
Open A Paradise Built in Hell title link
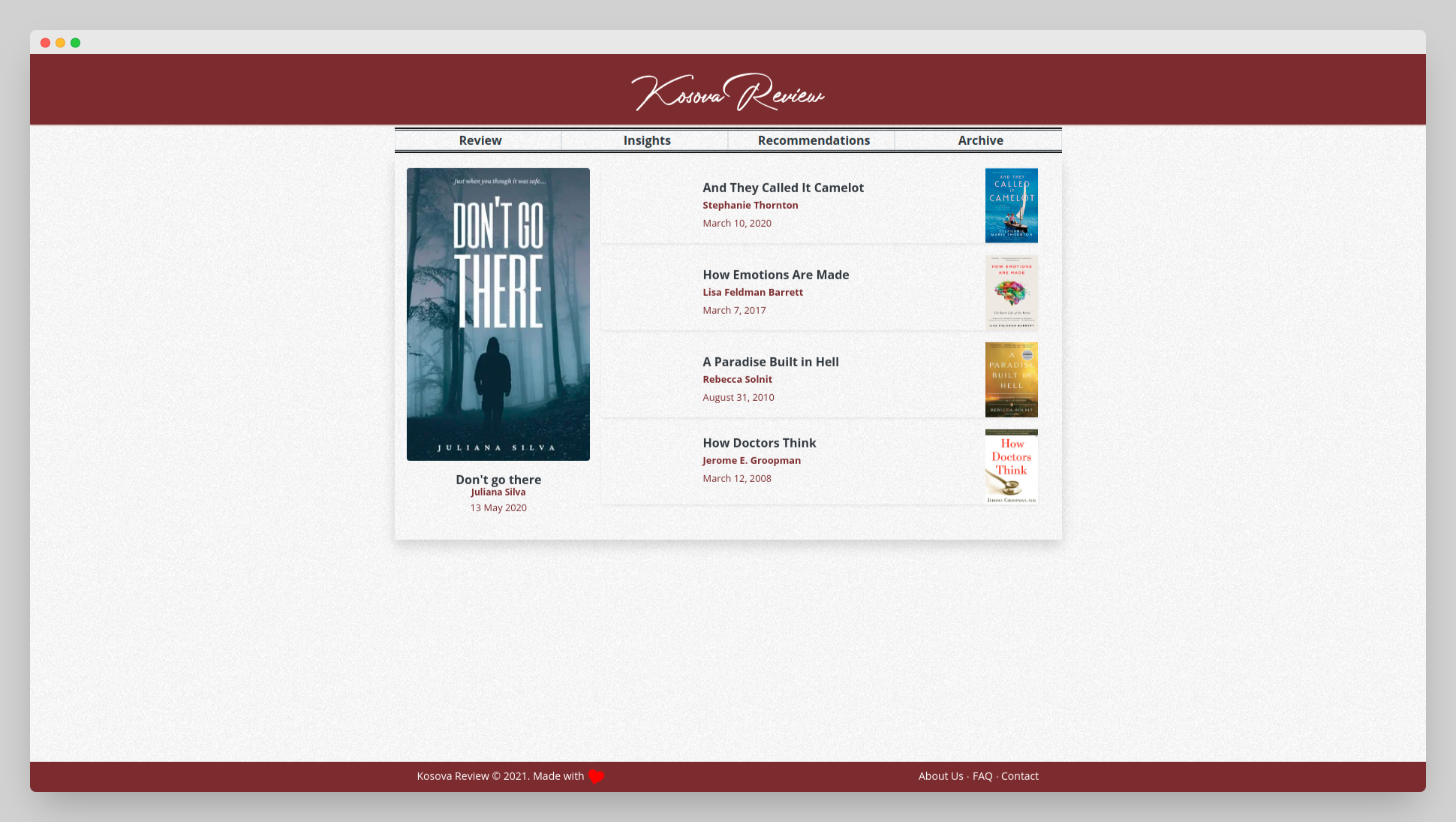(x=770, y=362)
